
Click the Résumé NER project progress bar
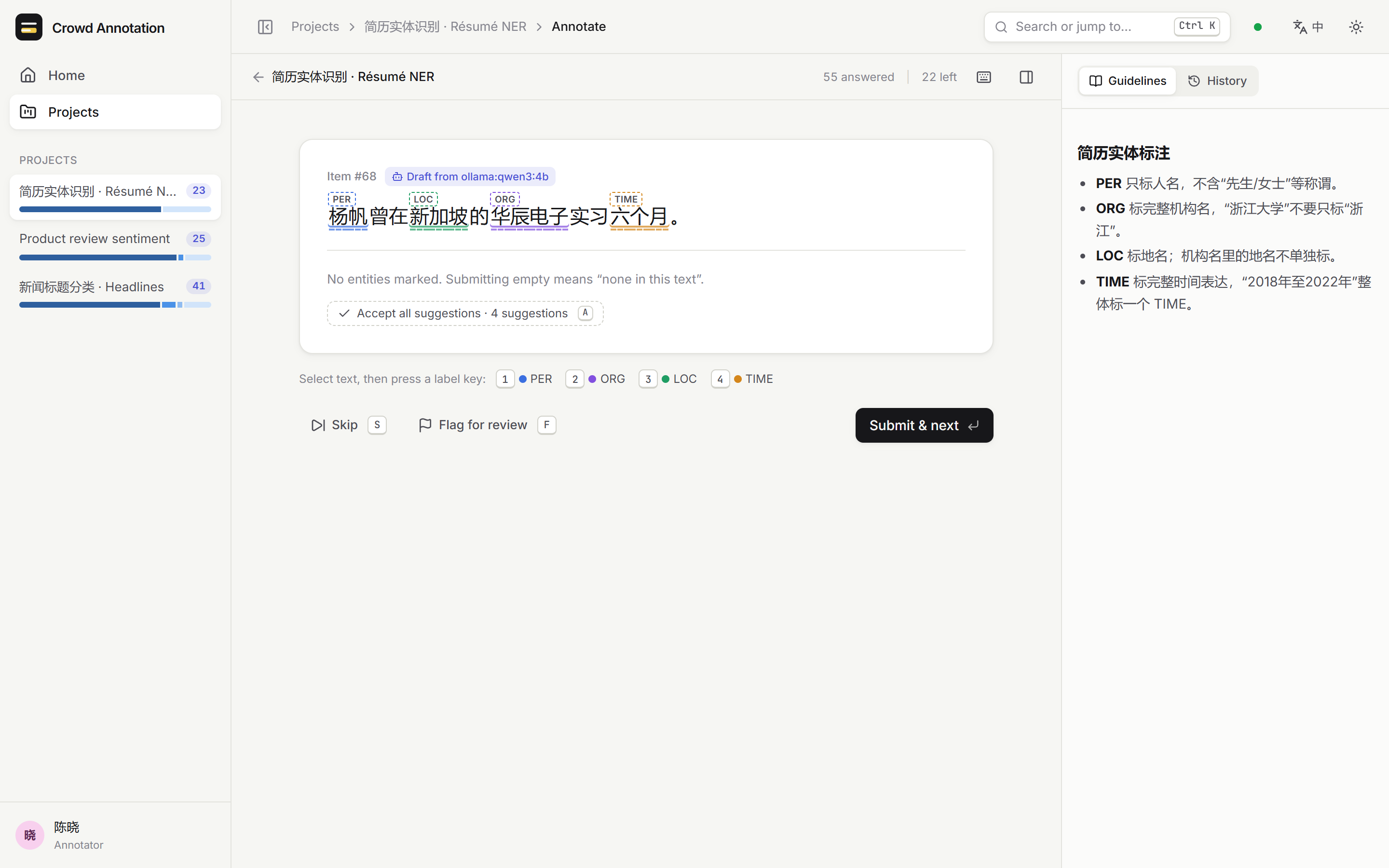[x=115, y=210]
